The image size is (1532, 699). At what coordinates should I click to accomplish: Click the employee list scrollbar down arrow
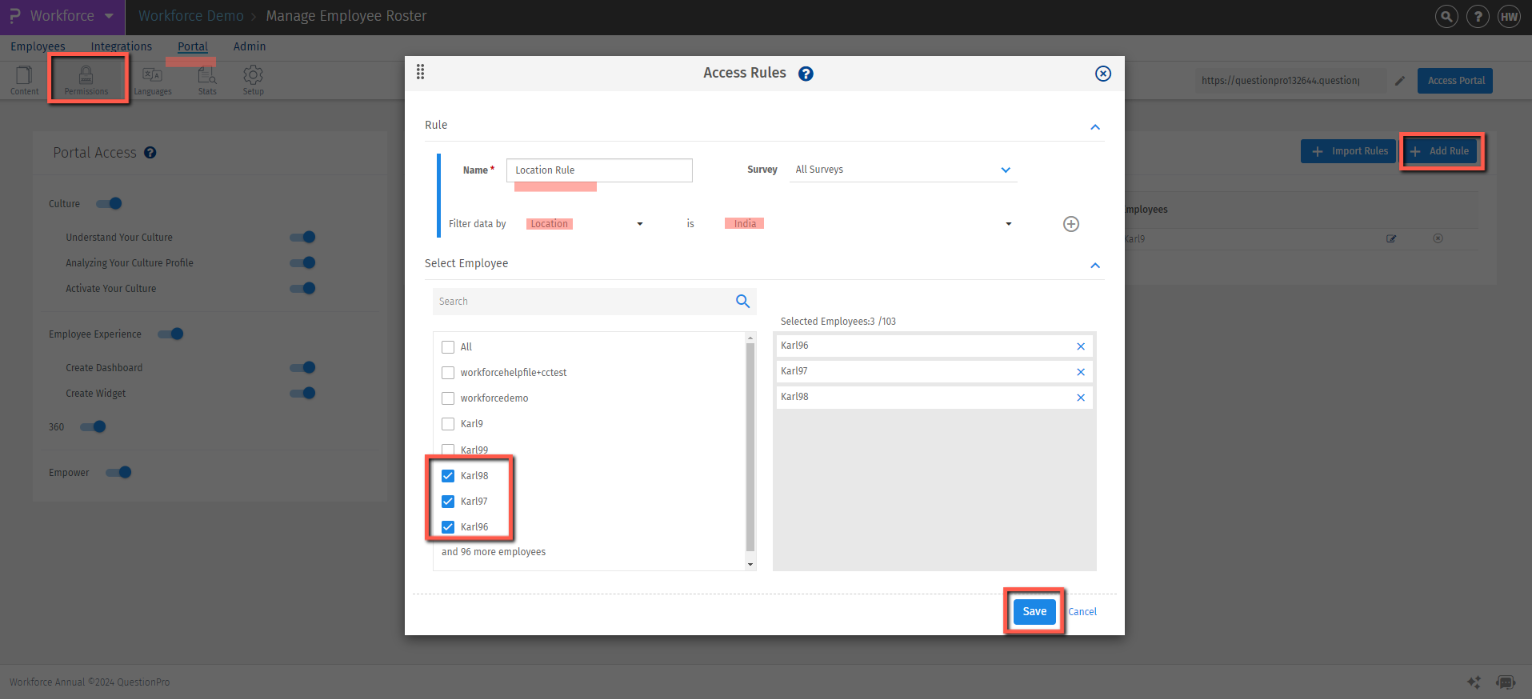tap(751, 565)
